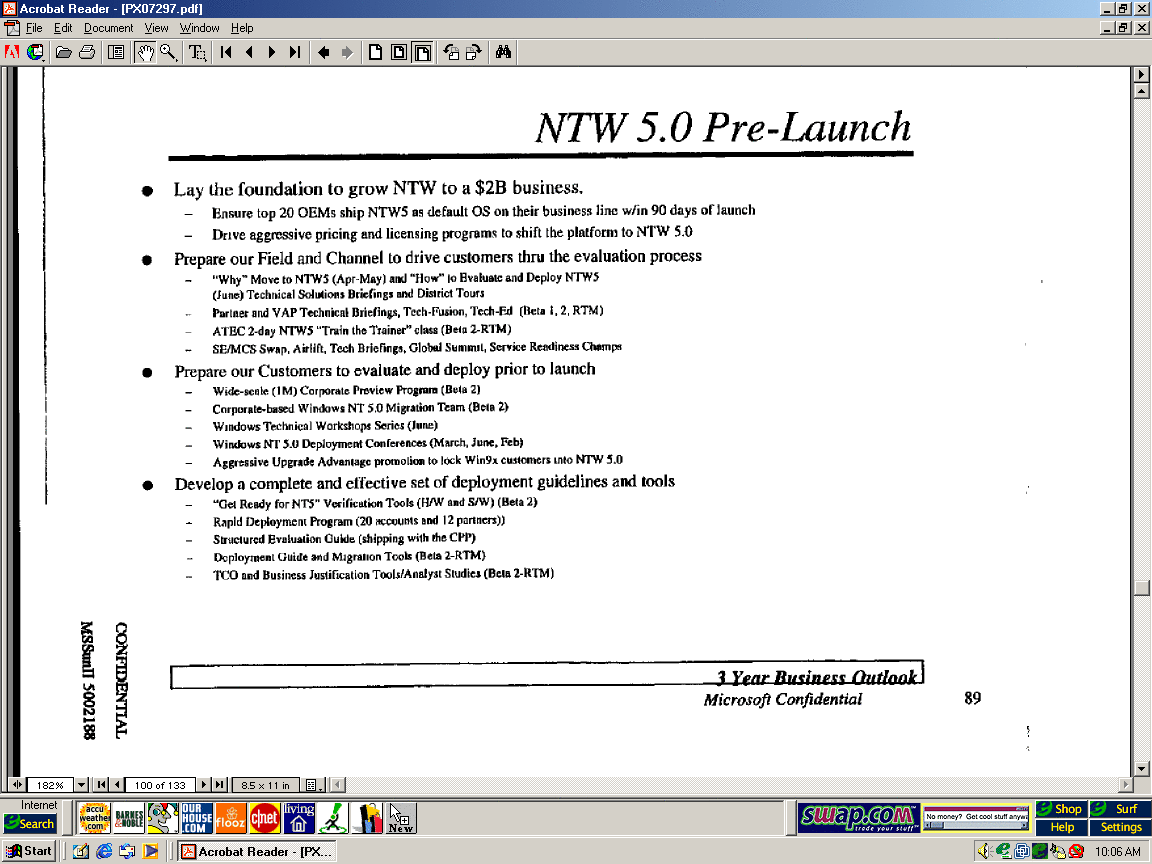Click the Windows Start button
The width and height of the screenshot is (1152, 864).
point(29,851)
